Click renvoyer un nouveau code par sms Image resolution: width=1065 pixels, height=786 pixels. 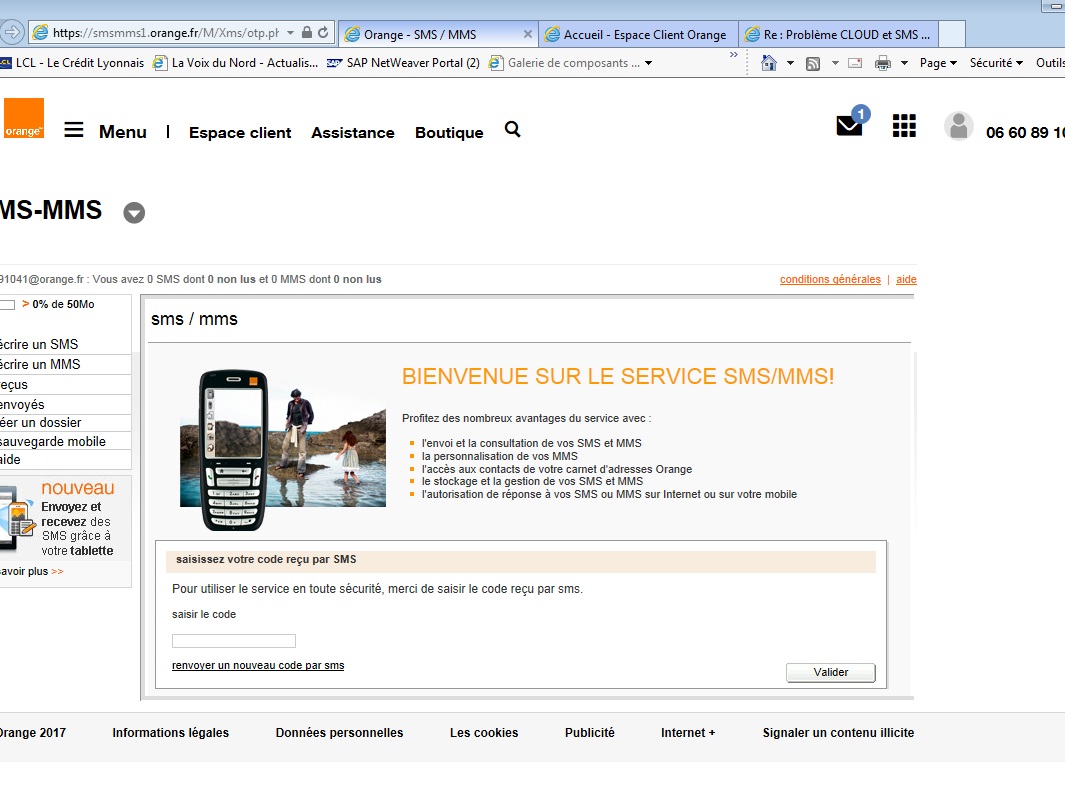pyautogui.click(x=258, y=665)
